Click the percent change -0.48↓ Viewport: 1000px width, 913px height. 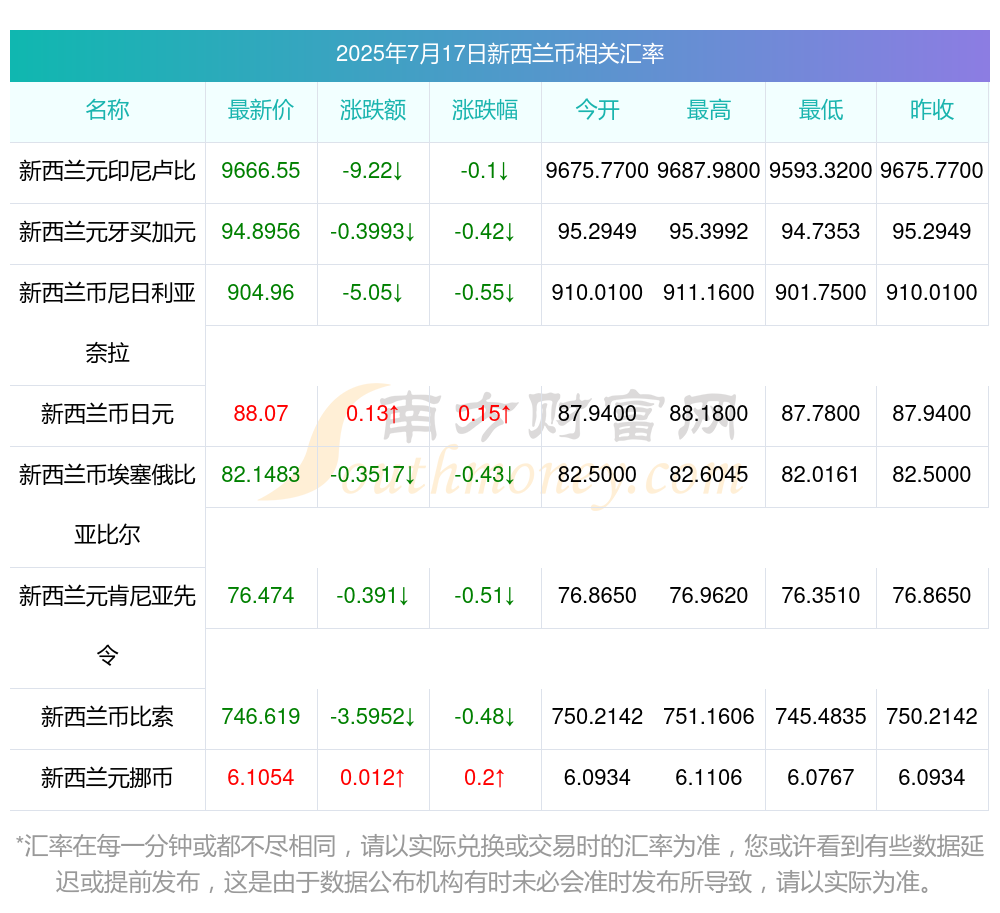tap(485, 717)
